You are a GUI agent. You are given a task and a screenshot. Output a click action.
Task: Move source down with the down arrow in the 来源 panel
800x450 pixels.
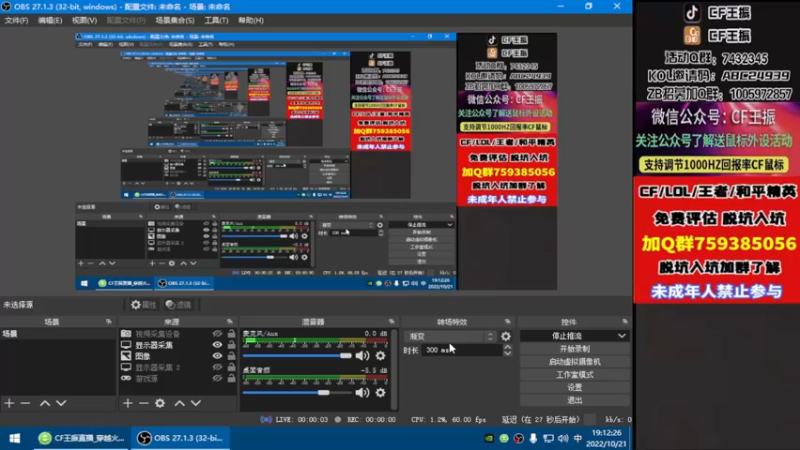pyautogui.click(x=196, y=403)
